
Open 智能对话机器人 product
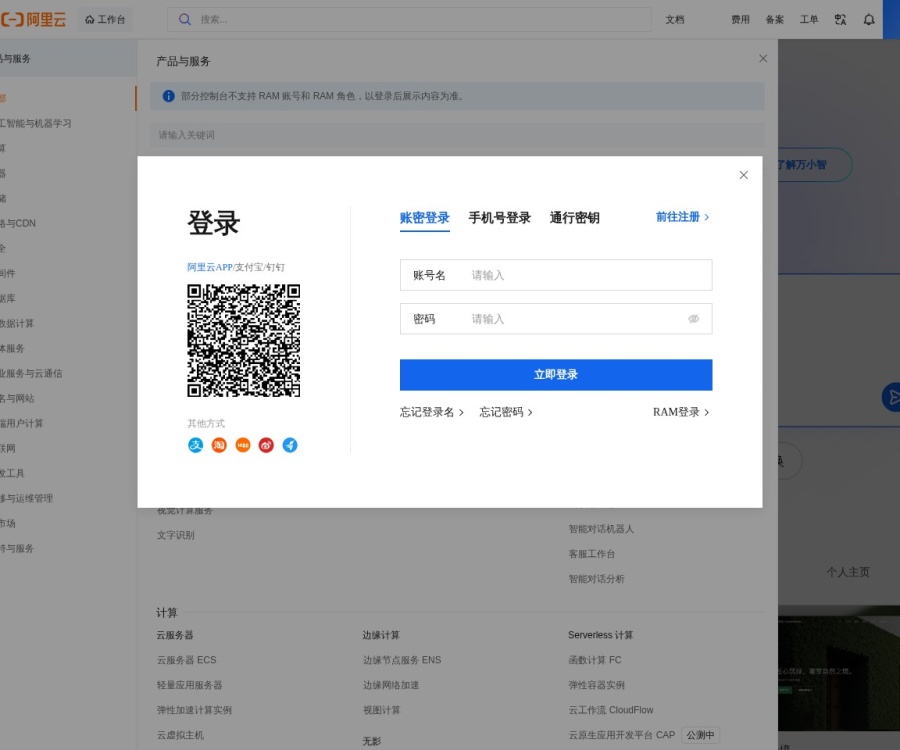click(x=601, y=529)
